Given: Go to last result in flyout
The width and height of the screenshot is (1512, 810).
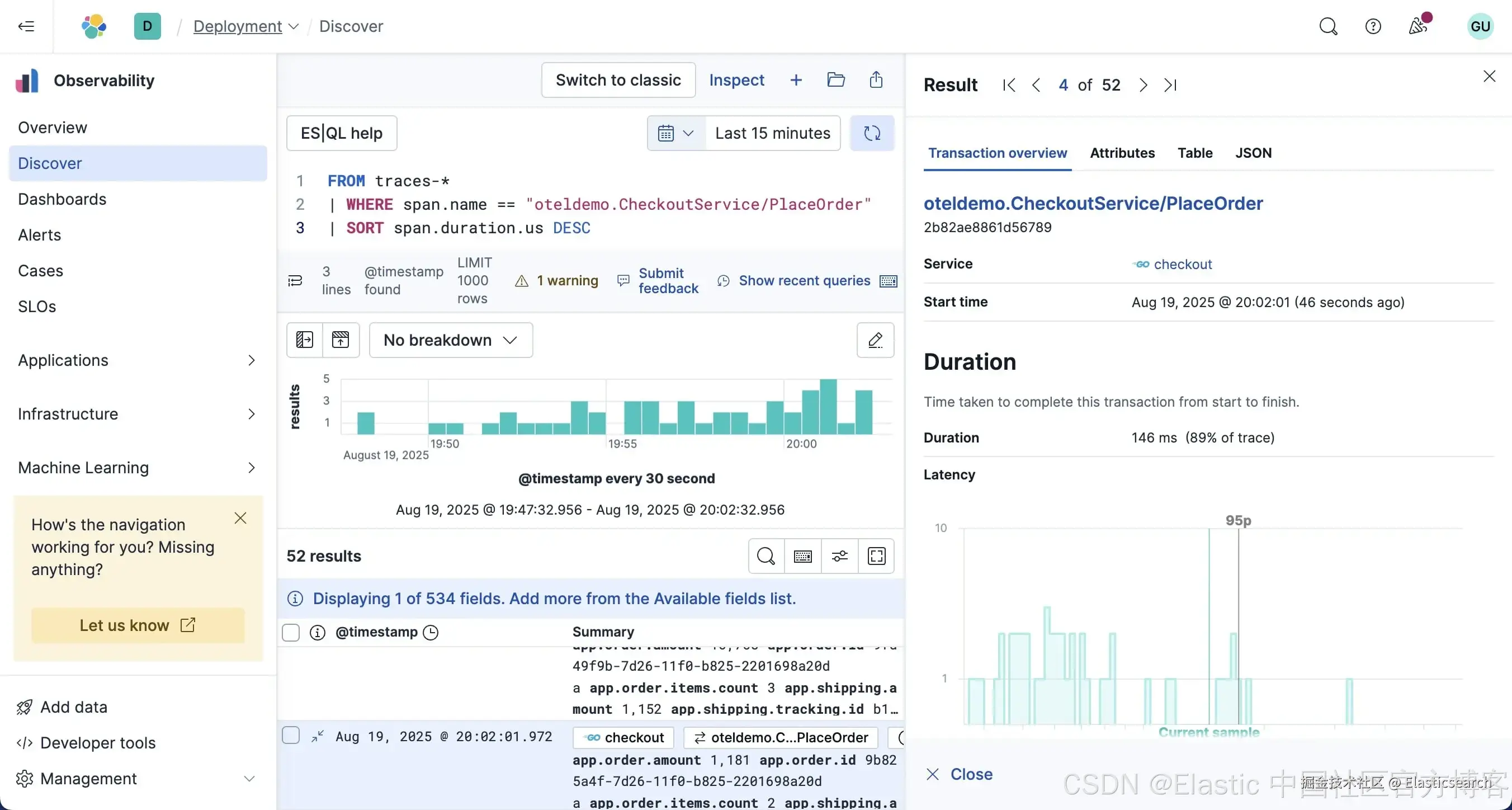Looking at the screenshot, I should point(1170,85).
